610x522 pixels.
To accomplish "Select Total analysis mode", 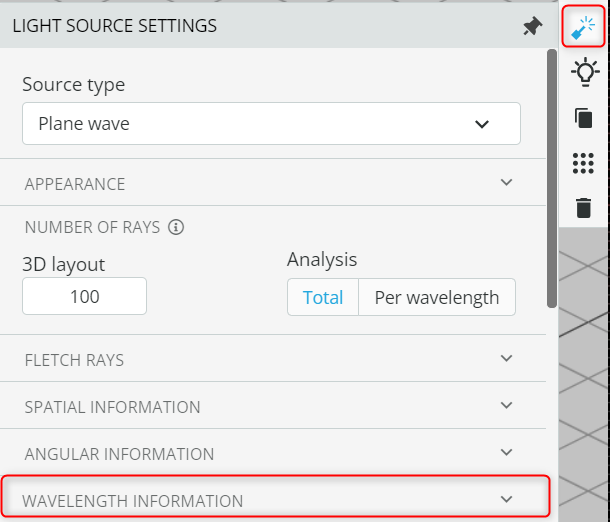I will point(323,298).
